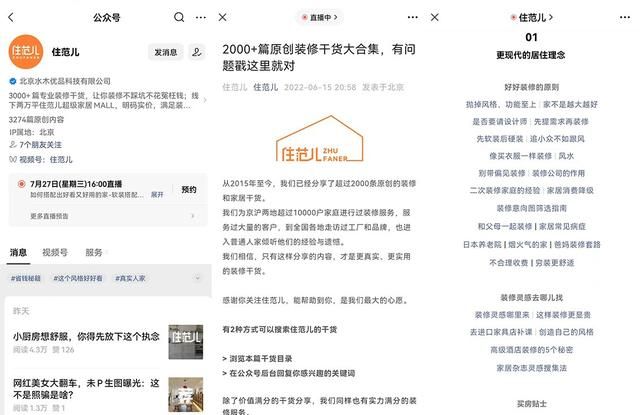Close the rightmost page with X icon
This screenshot has height=415, width=640.
[435, 17]
